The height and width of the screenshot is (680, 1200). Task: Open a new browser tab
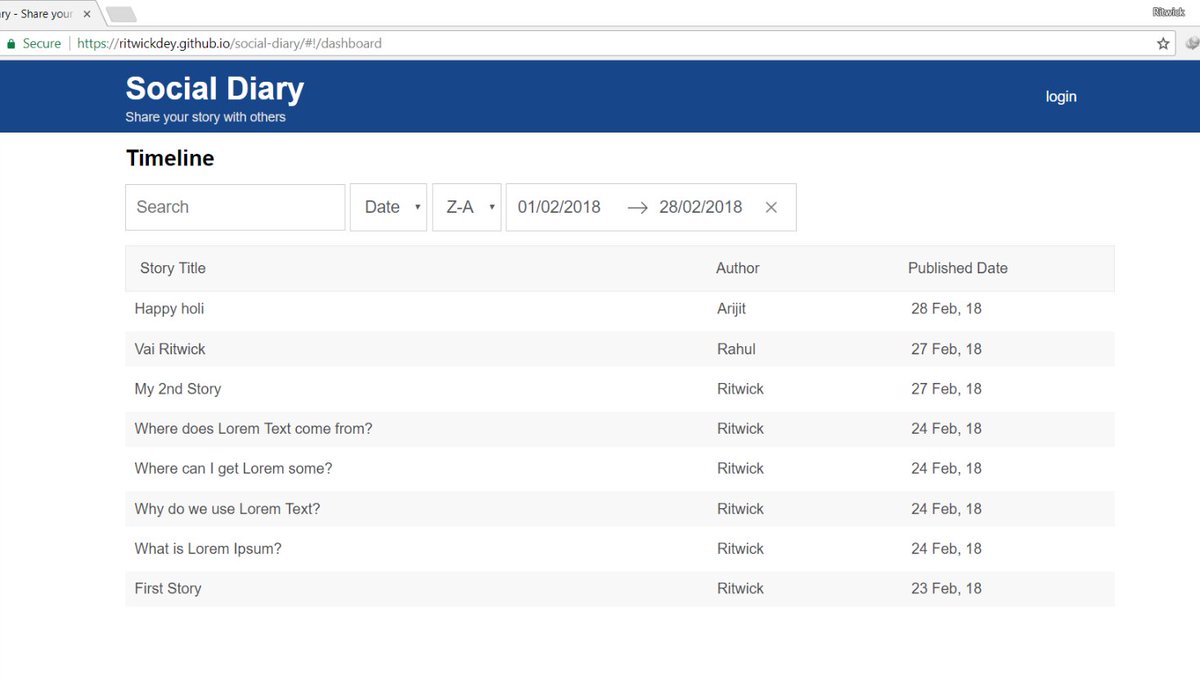[120, 16]
